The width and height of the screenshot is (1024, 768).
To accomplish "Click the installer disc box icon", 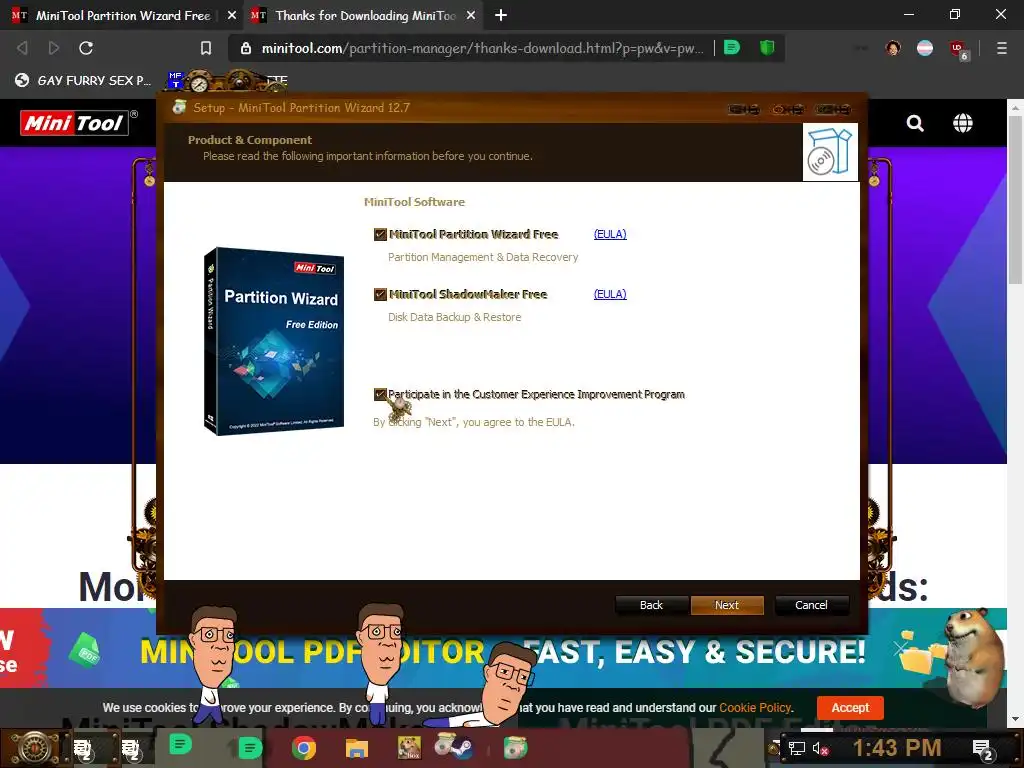I will (830, 152).
